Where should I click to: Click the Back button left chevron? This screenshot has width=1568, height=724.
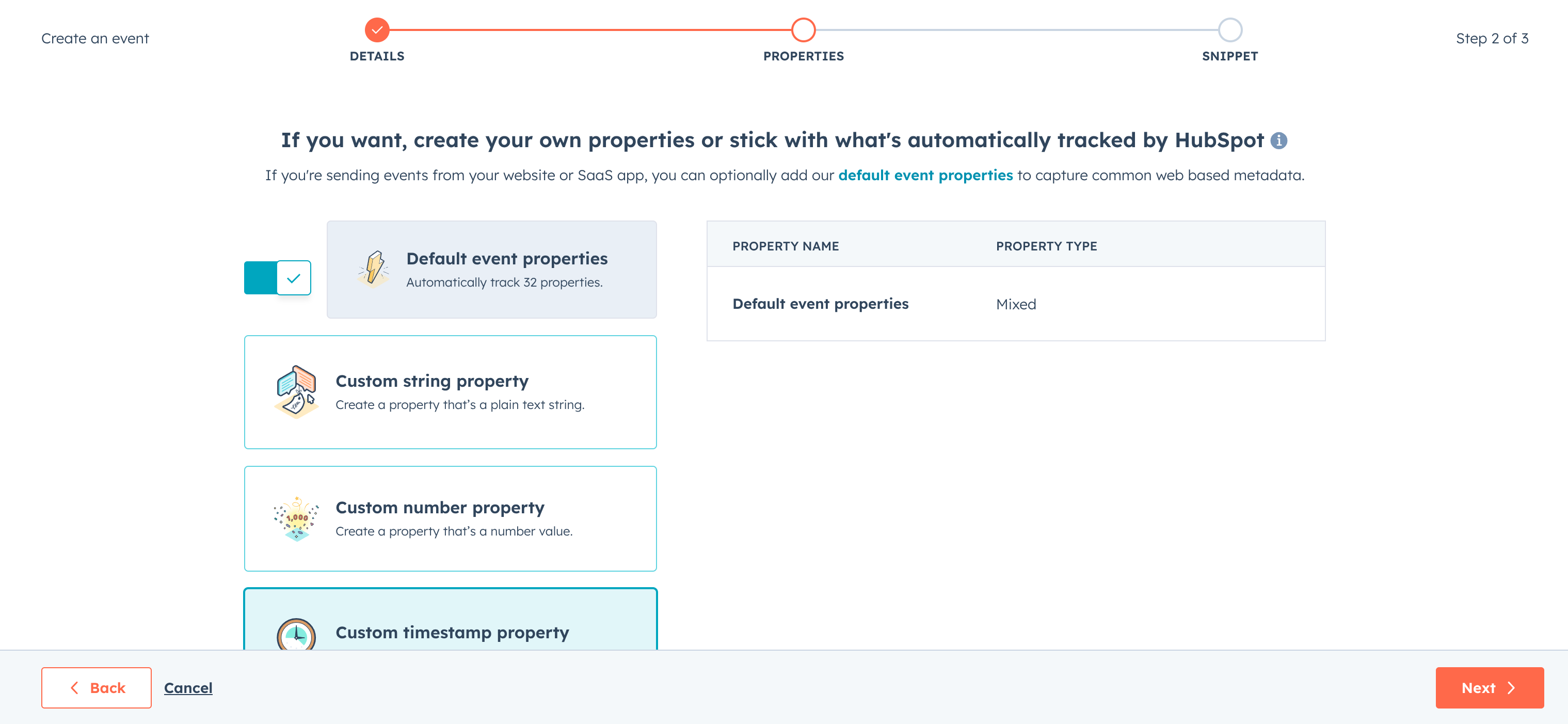[x=75, y=688]
